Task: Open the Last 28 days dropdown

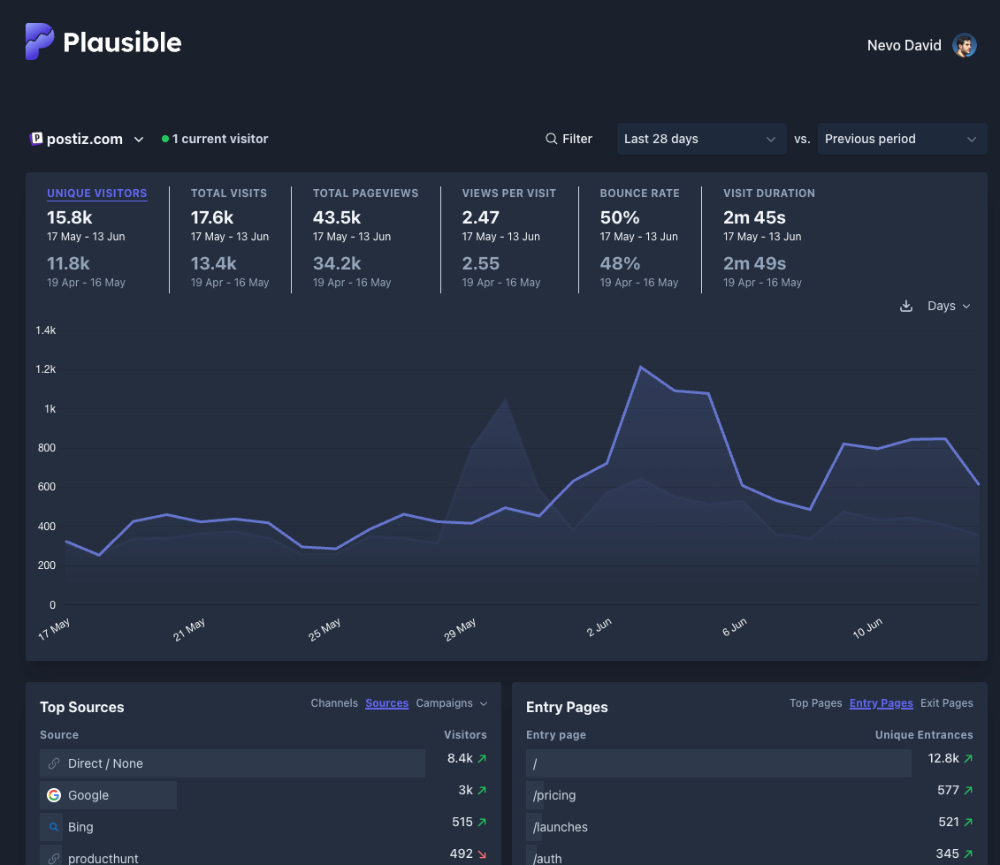Action: [x=700, y=139]
